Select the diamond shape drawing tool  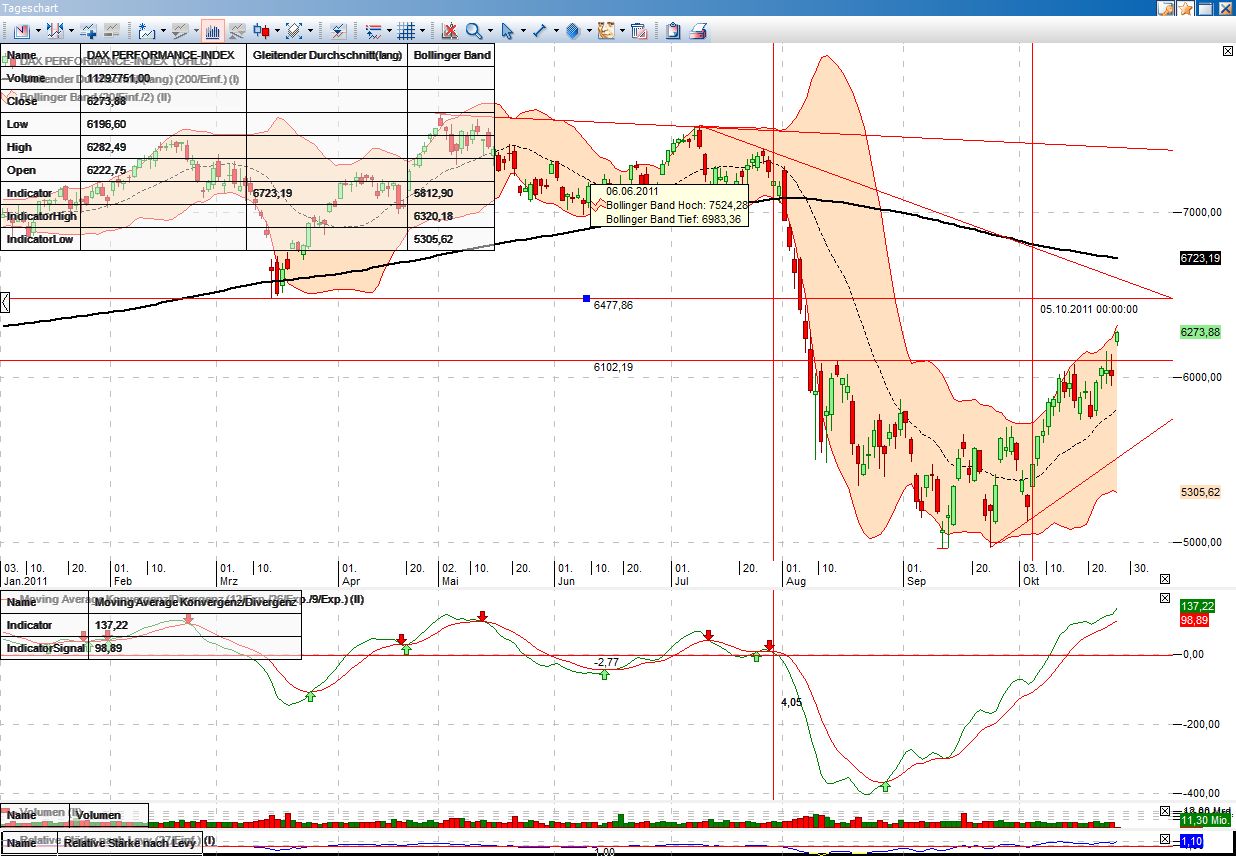pos(572,31)
